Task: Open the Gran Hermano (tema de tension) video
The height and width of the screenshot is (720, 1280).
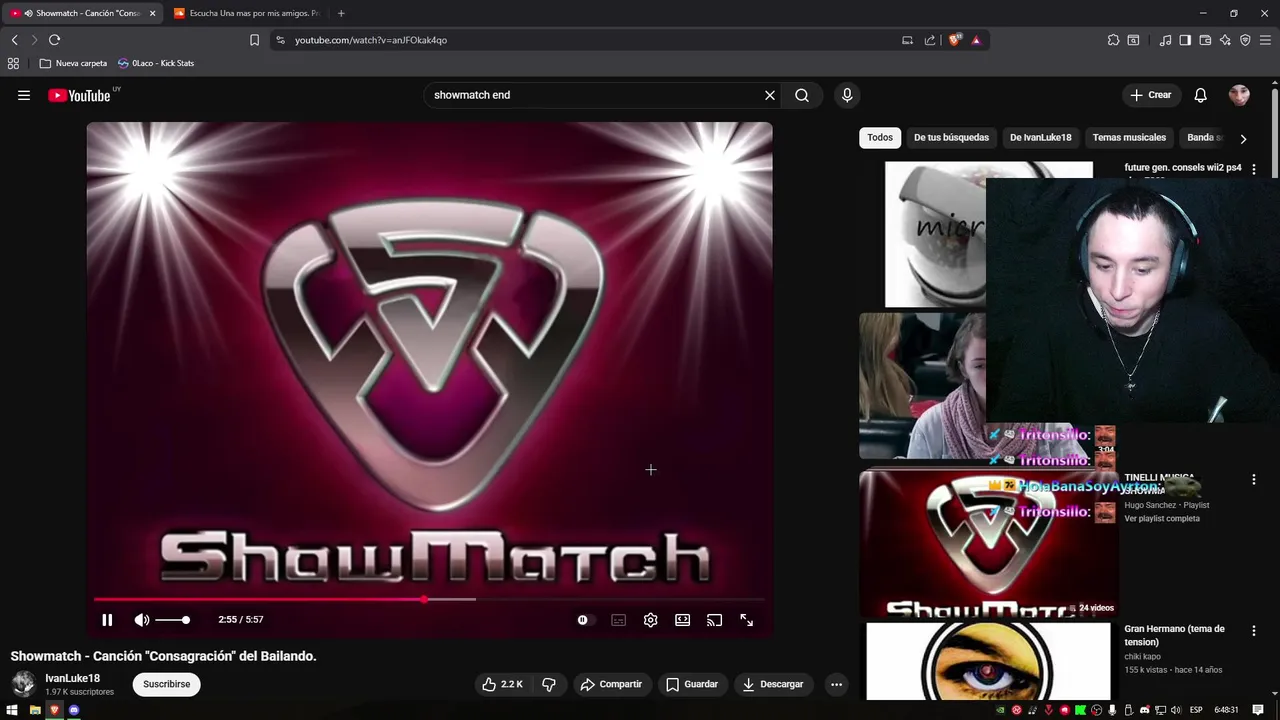Action: tap(1174, 635)
